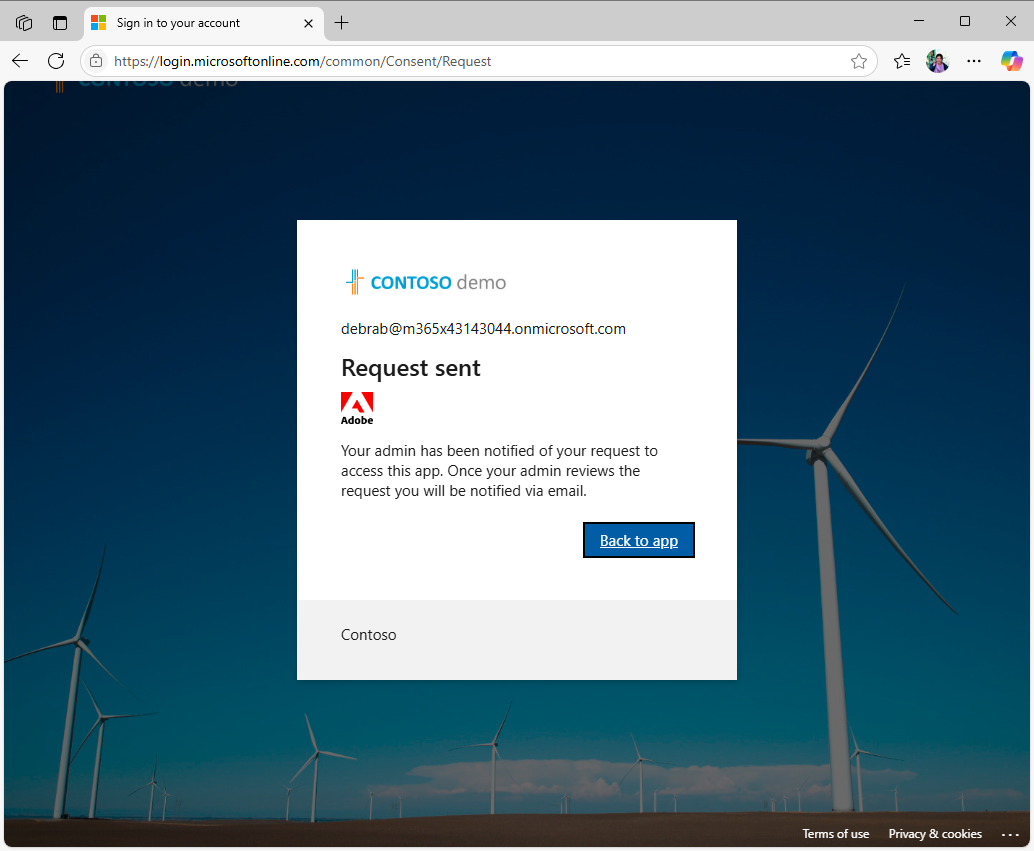Screen dimensions: 1034x851
Task: Minimize the browser window
Action: [x=919, y=21]
